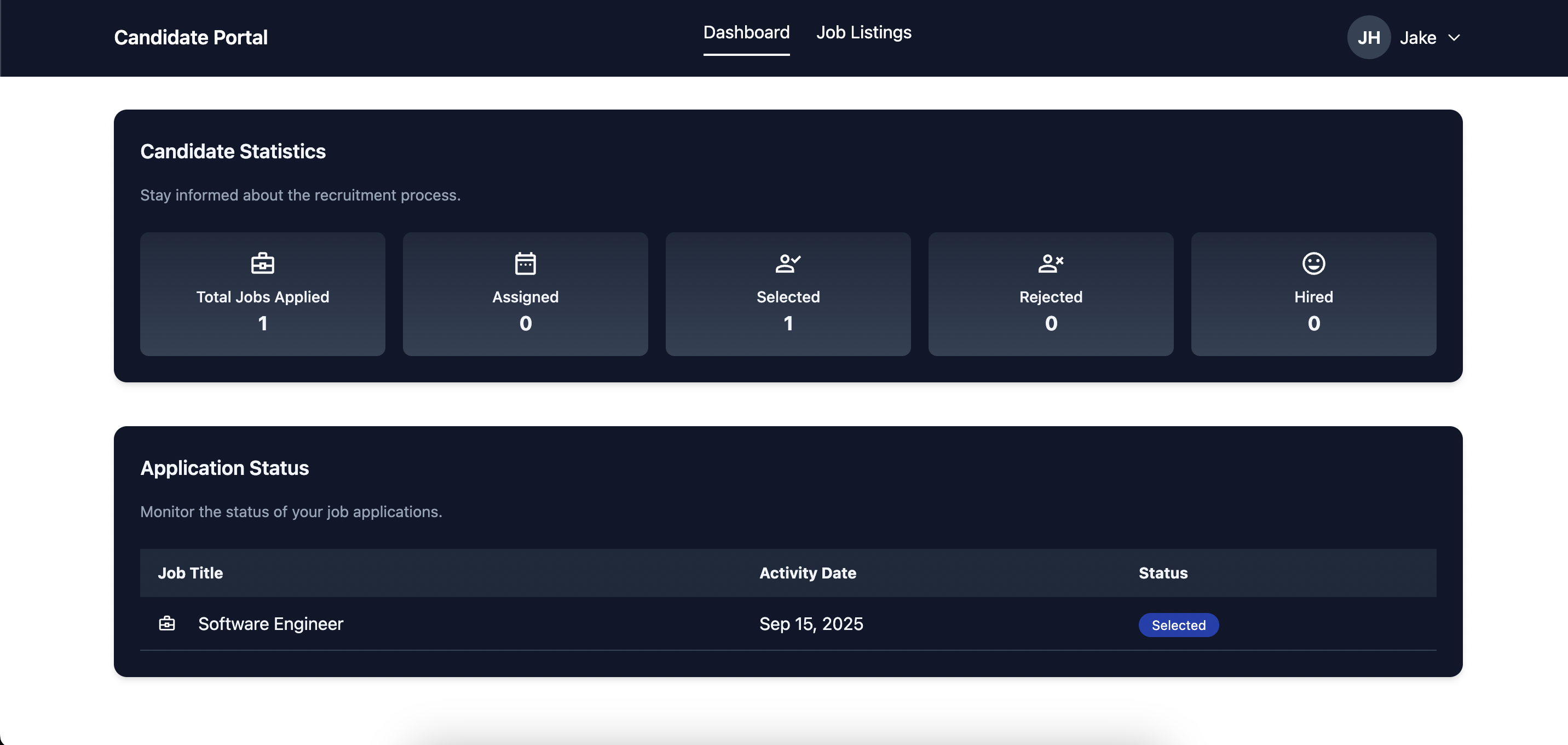
Task: Click the person-check icon in Selected card
Action: [x=788, y=263]
